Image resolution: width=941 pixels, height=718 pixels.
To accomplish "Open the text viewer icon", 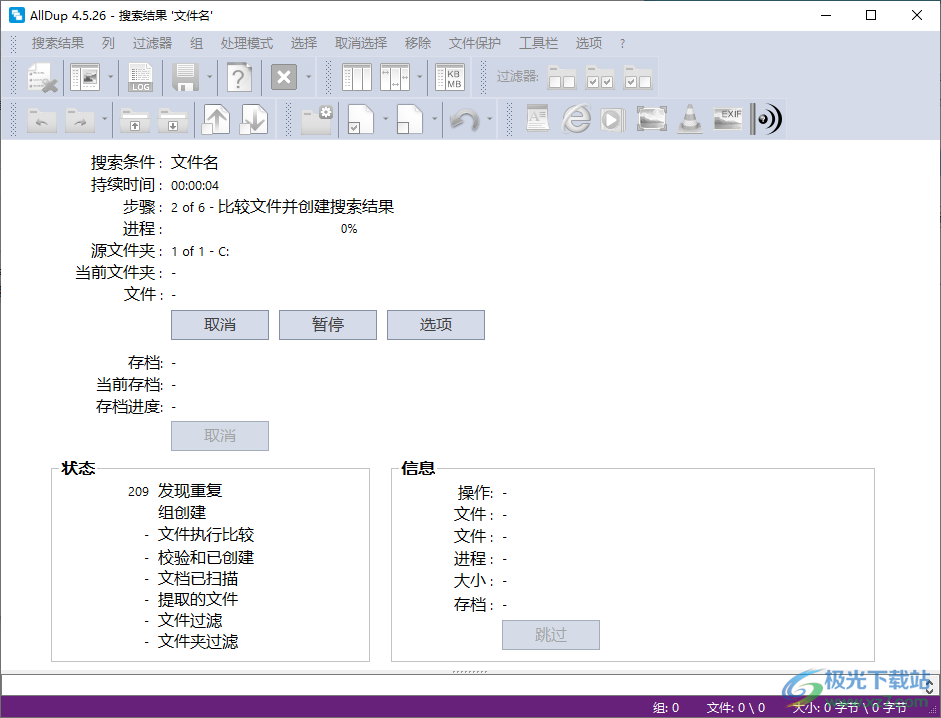I will point(538,118).
